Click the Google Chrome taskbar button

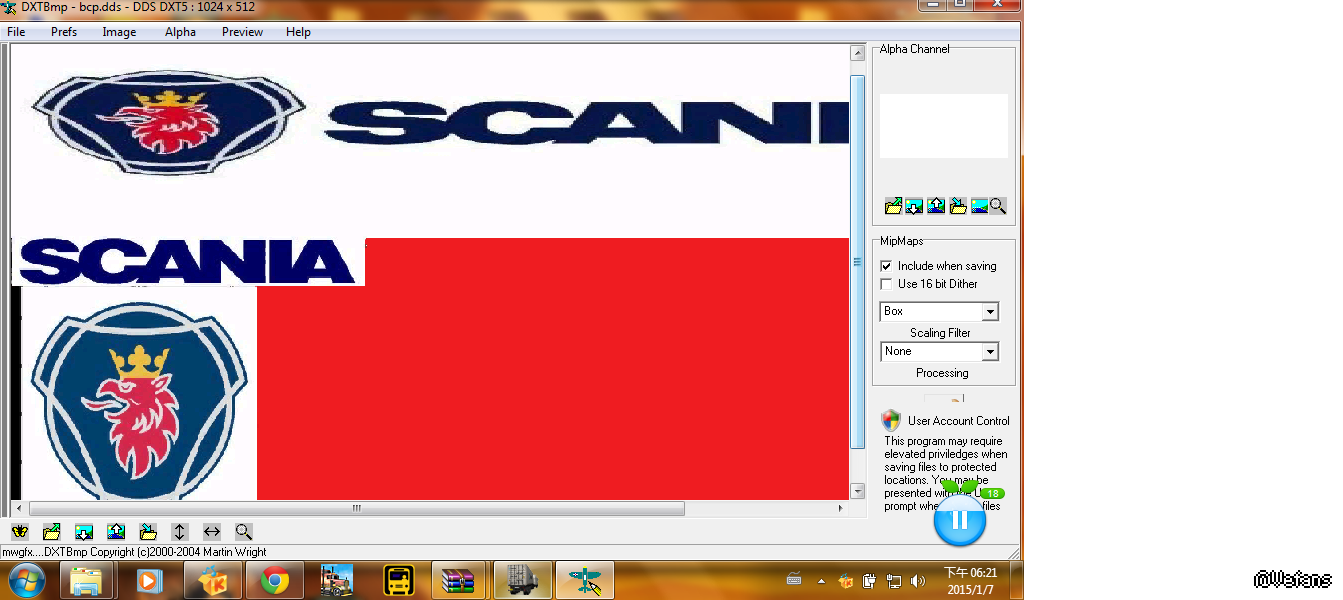(x=275, y=580)
